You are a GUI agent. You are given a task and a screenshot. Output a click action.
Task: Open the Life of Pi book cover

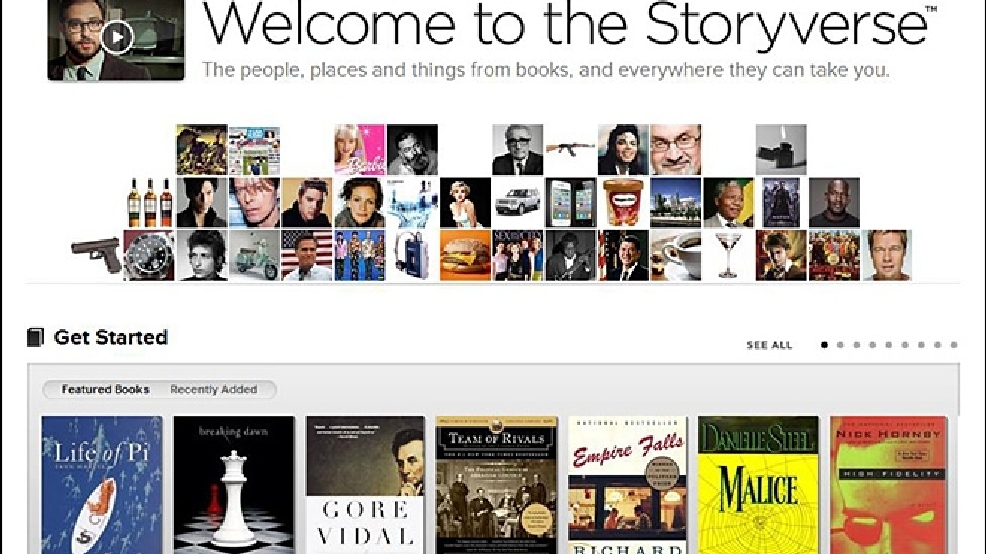pyautogui.click(x=102, y=485)
